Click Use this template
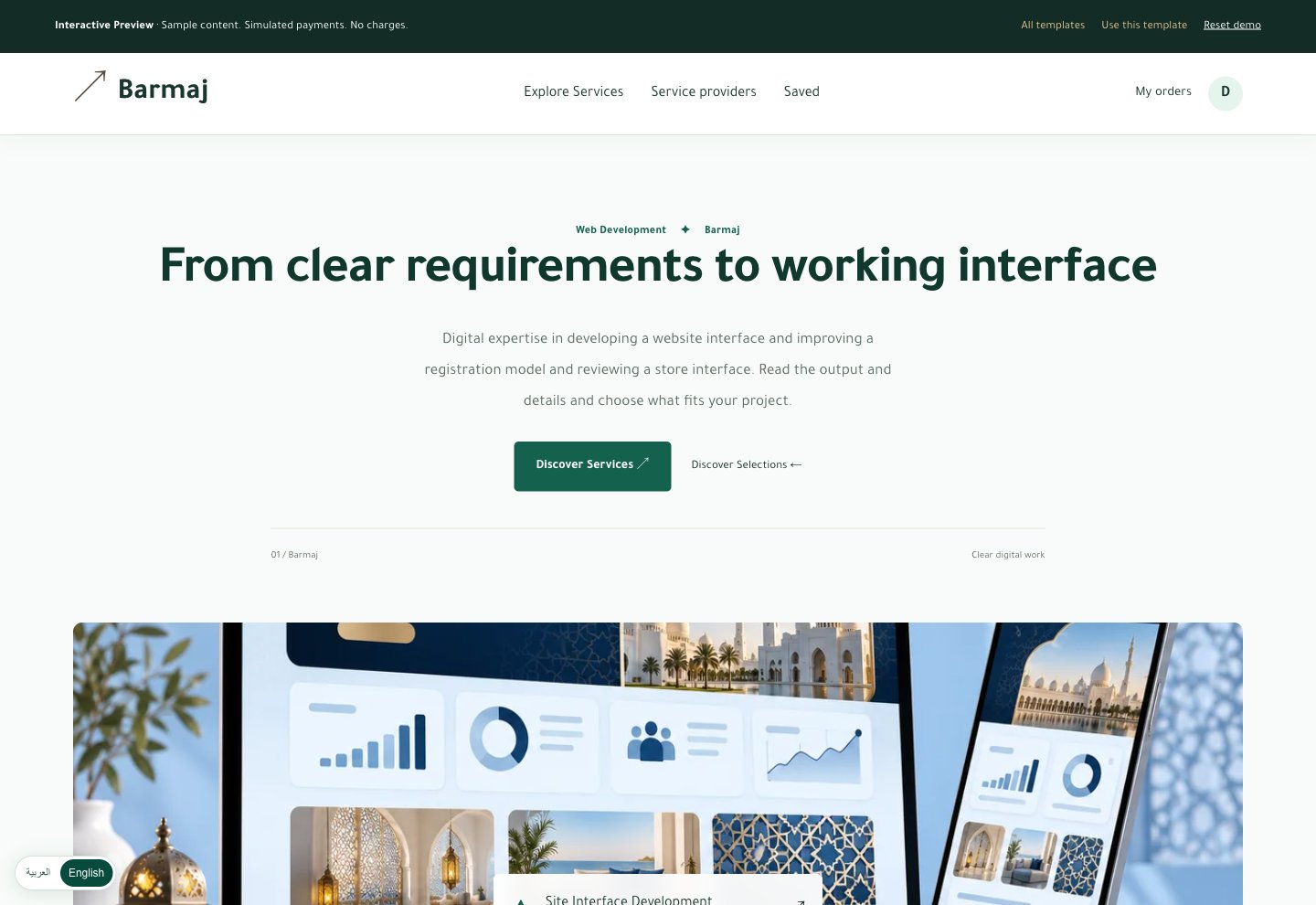The height and width of the screenshot is (905, 1316). 1144,25
